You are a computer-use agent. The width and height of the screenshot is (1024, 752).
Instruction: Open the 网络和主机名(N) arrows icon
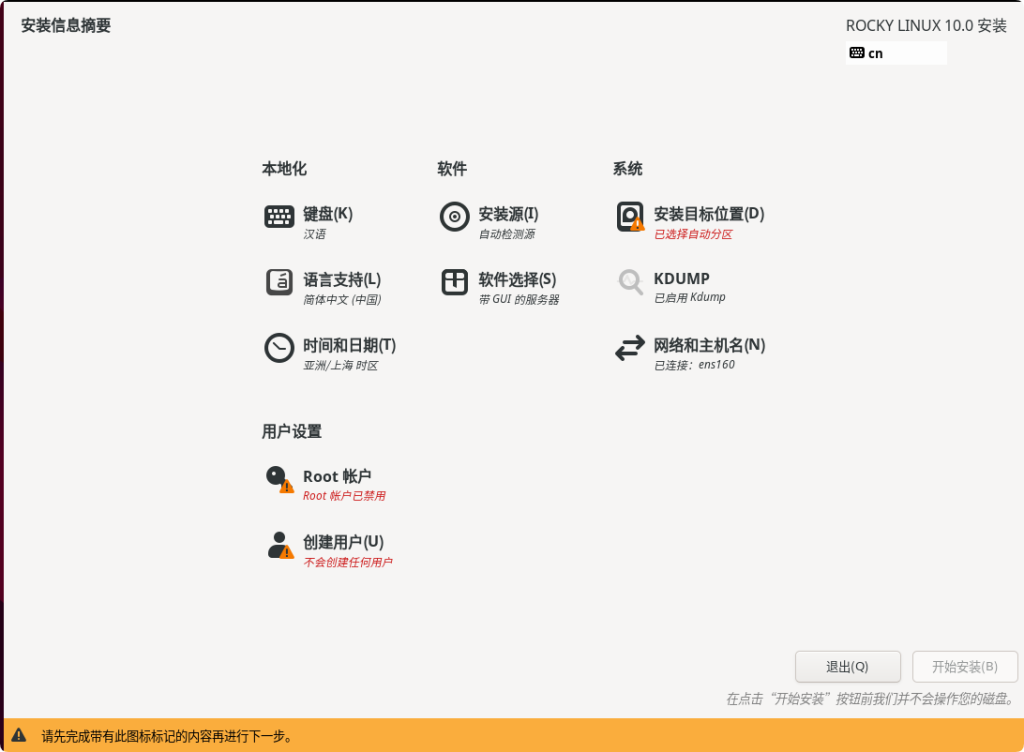click(629, 349)
